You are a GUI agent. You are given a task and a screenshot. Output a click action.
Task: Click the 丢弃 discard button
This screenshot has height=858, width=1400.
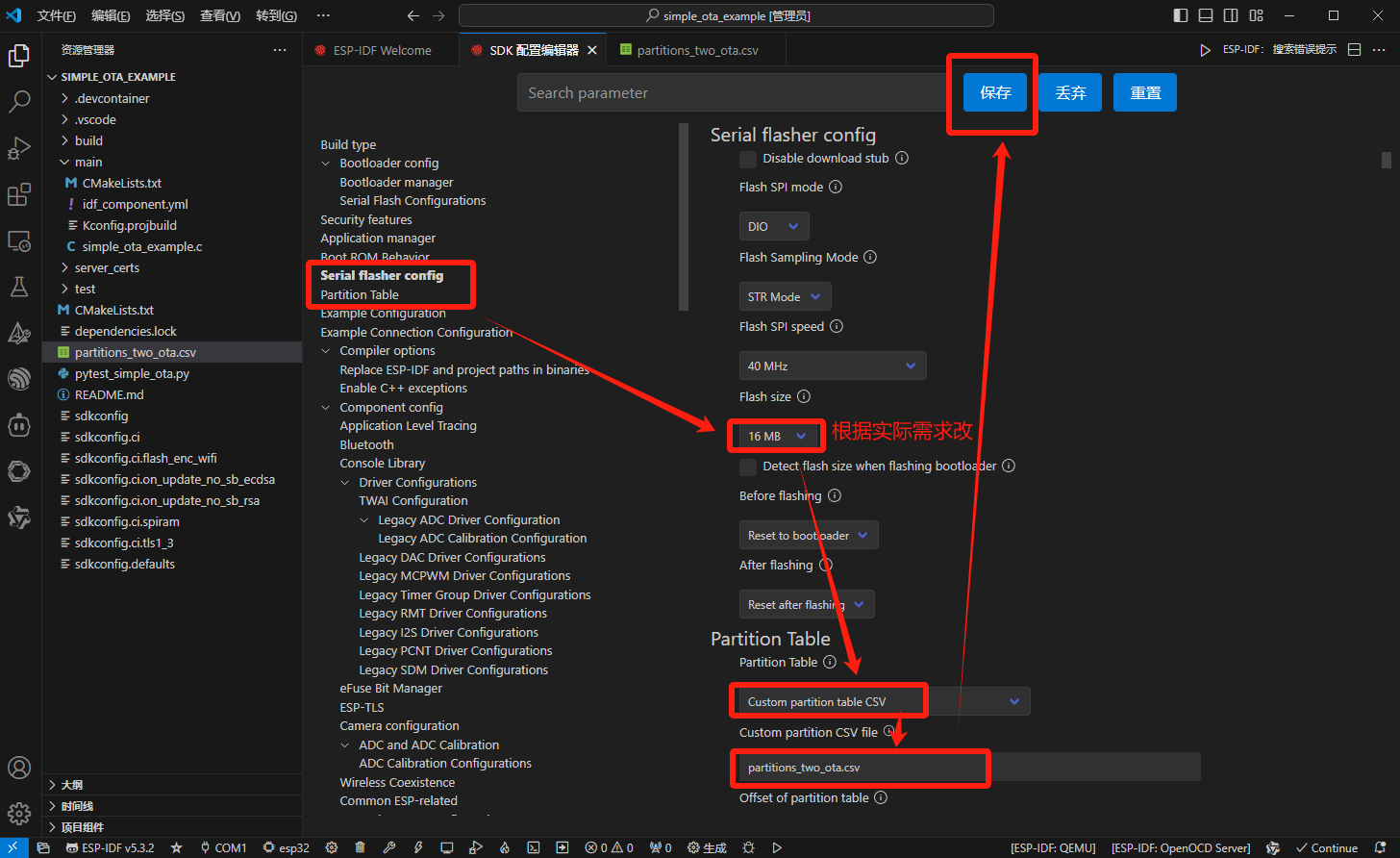tap(1070, 92)
